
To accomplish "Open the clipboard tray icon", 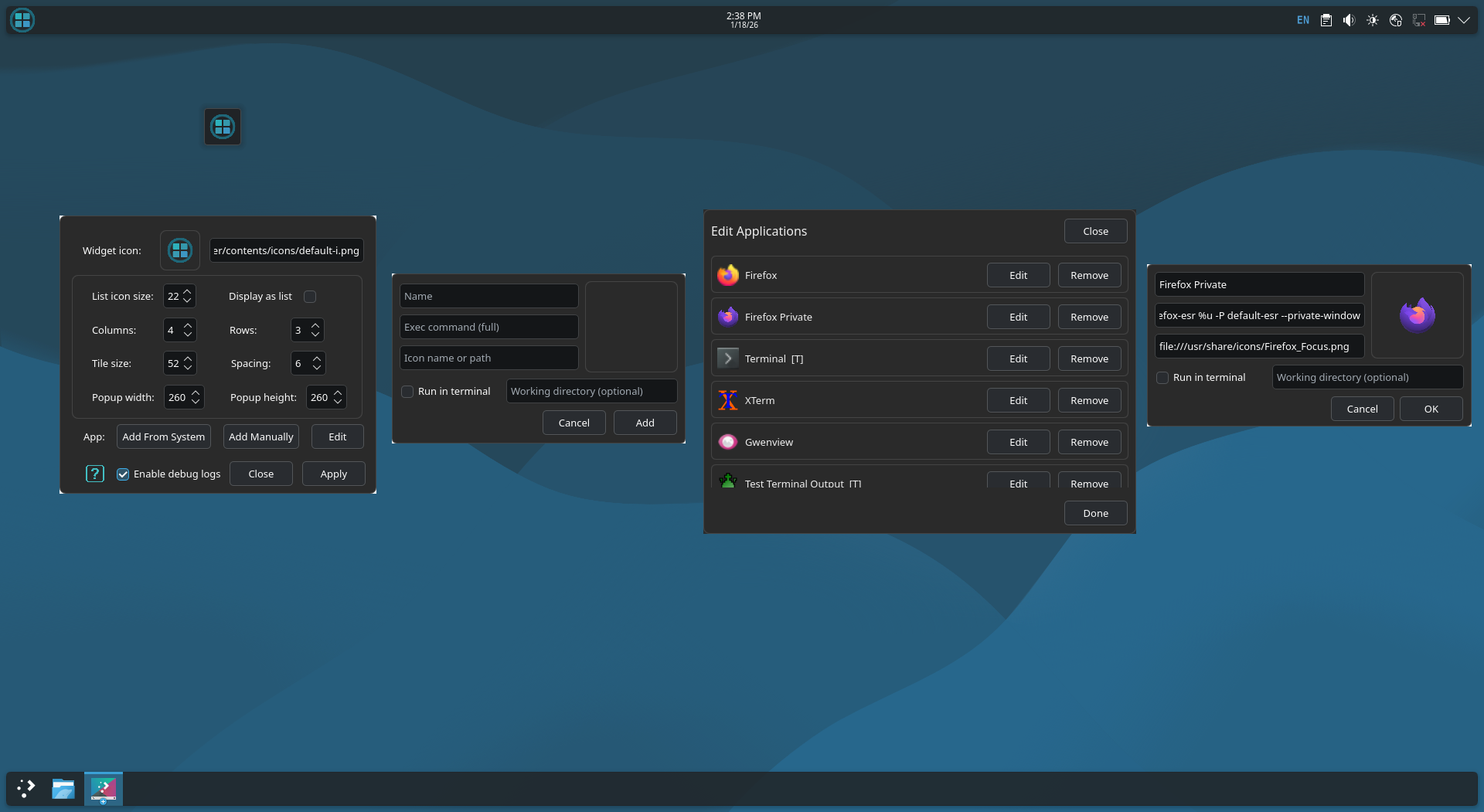I will (x=1326, y=20).
